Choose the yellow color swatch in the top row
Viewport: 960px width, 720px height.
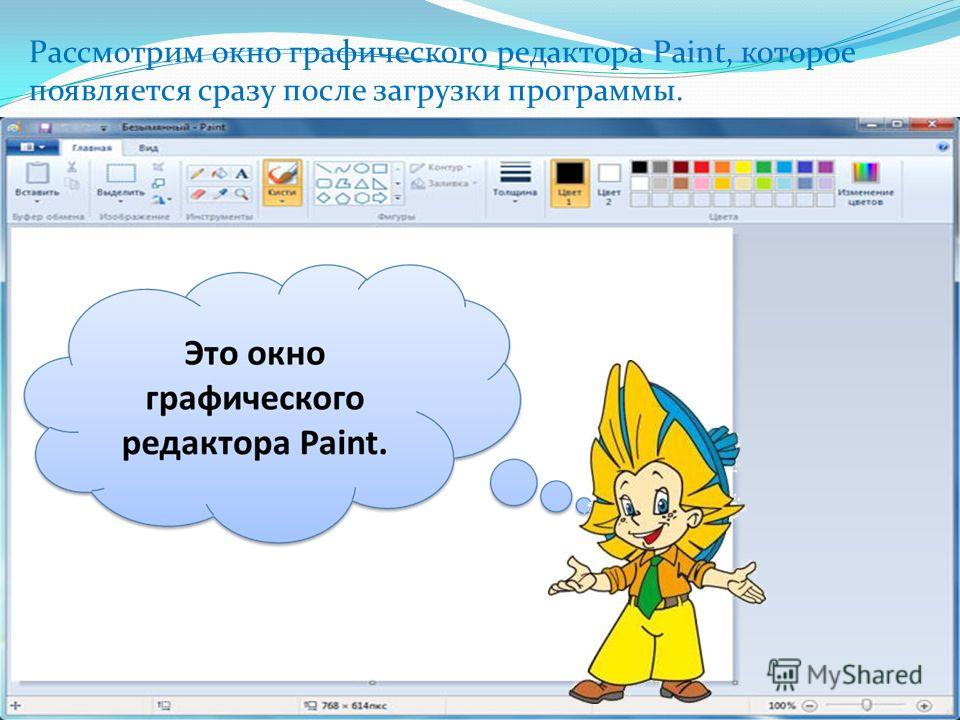(x=743, y=167)
